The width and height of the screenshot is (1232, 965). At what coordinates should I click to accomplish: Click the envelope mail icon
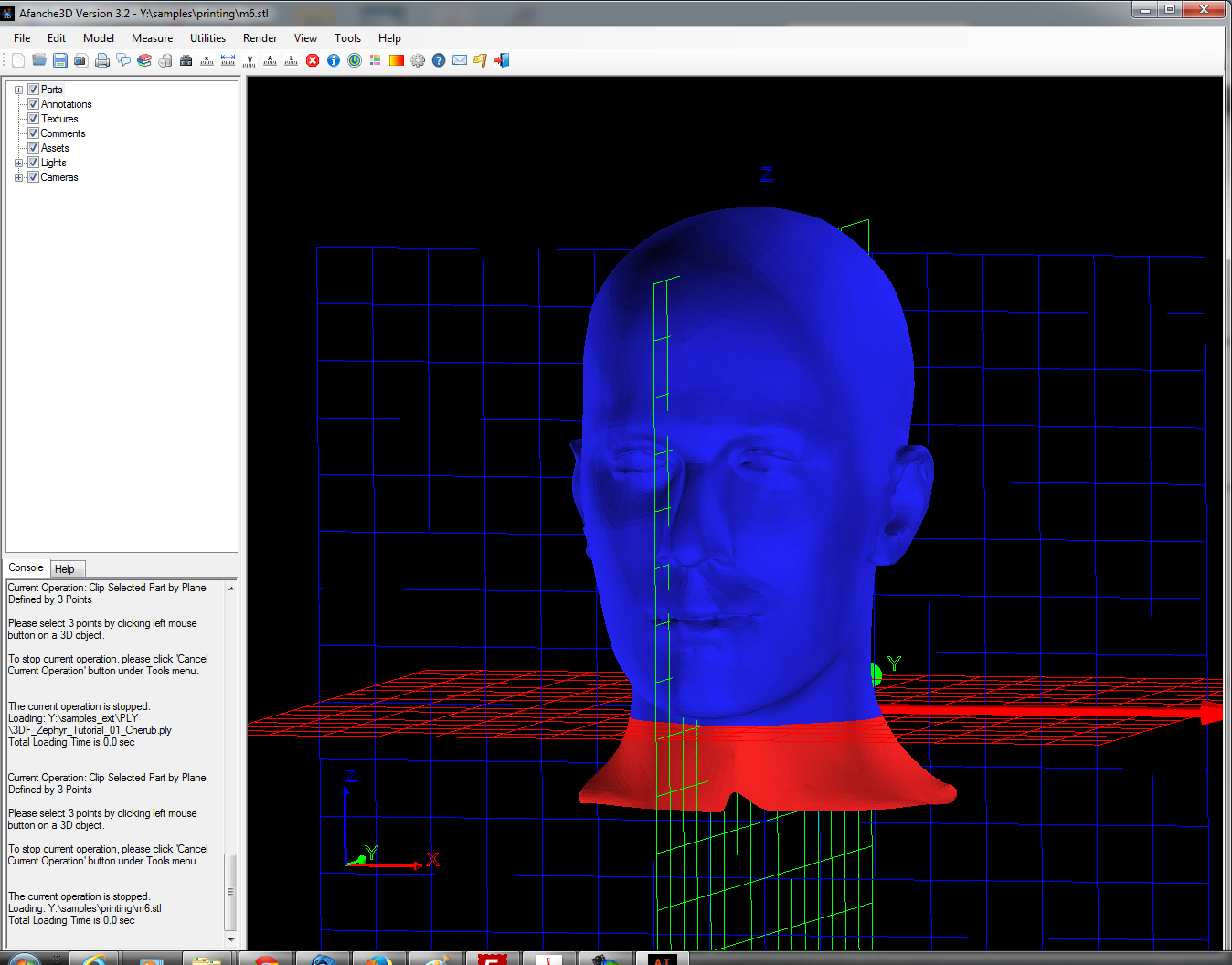tap(460, 60)
